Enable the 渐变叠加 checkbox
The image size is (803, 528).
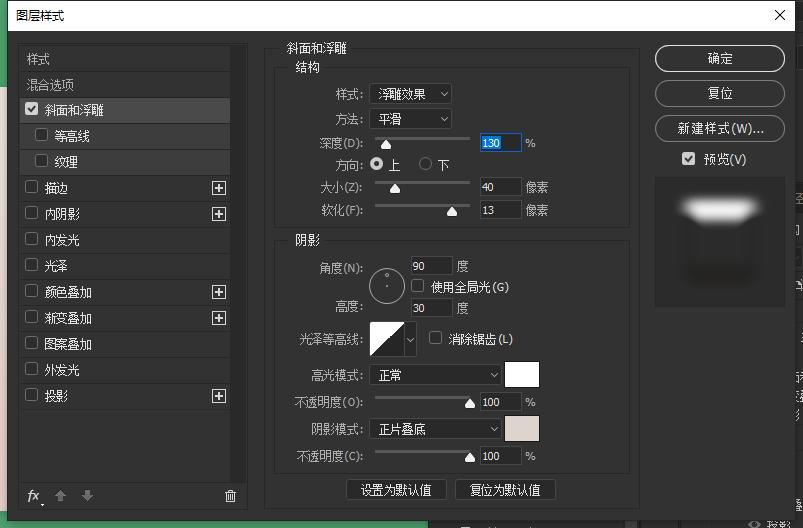(x=31, y=317)
